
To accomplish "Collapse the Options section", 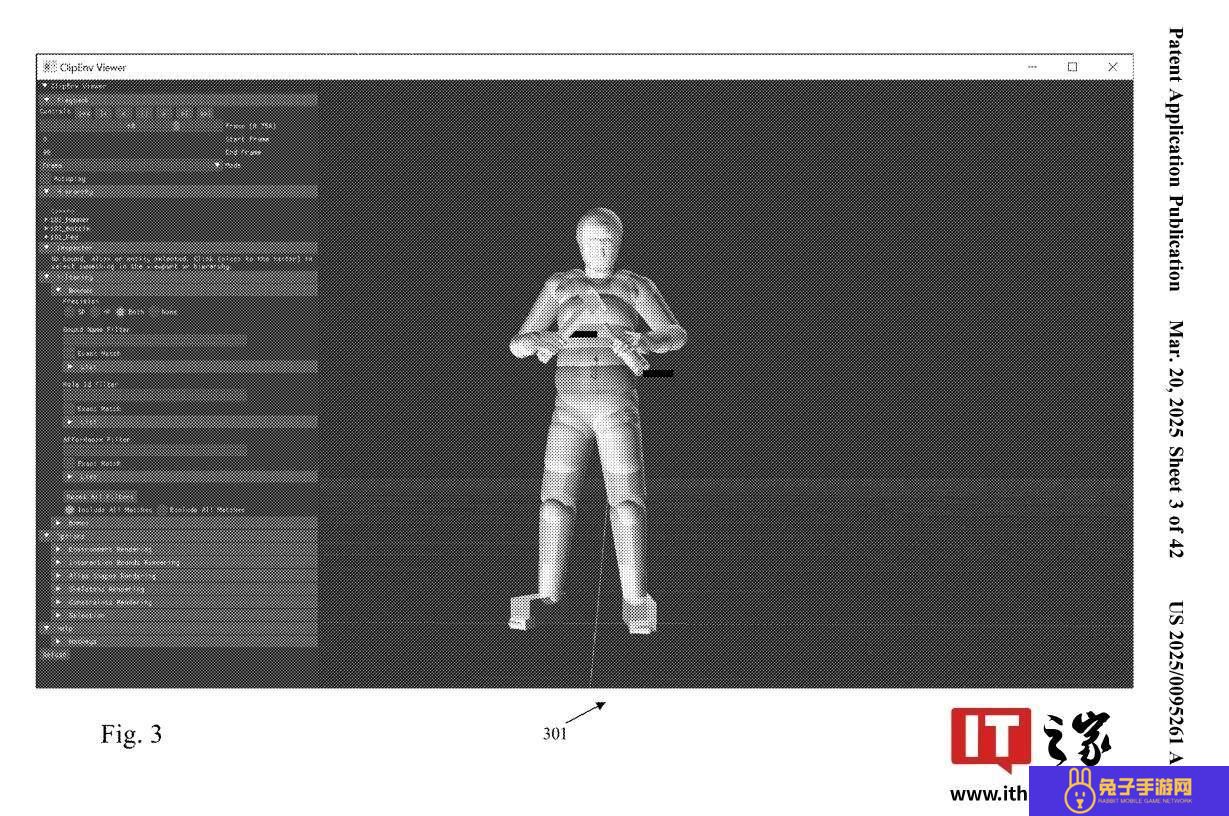I will point(178,536).
